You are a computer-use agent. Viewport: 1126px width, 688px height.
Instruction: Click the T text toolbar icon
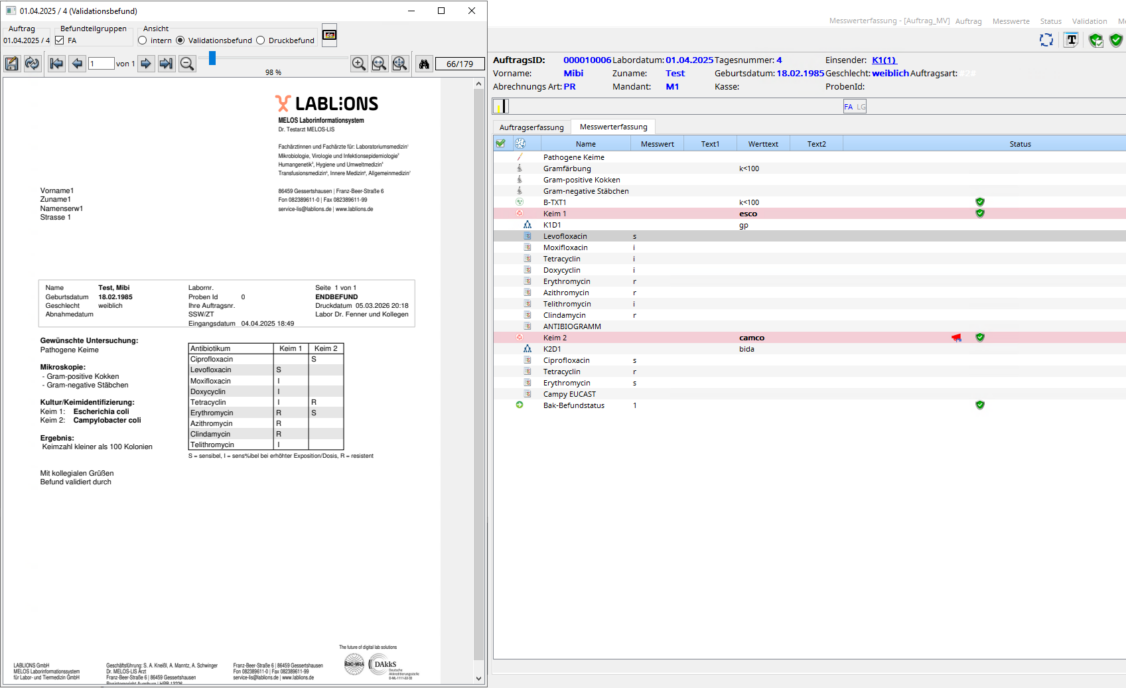click(x=1071, y=40)
